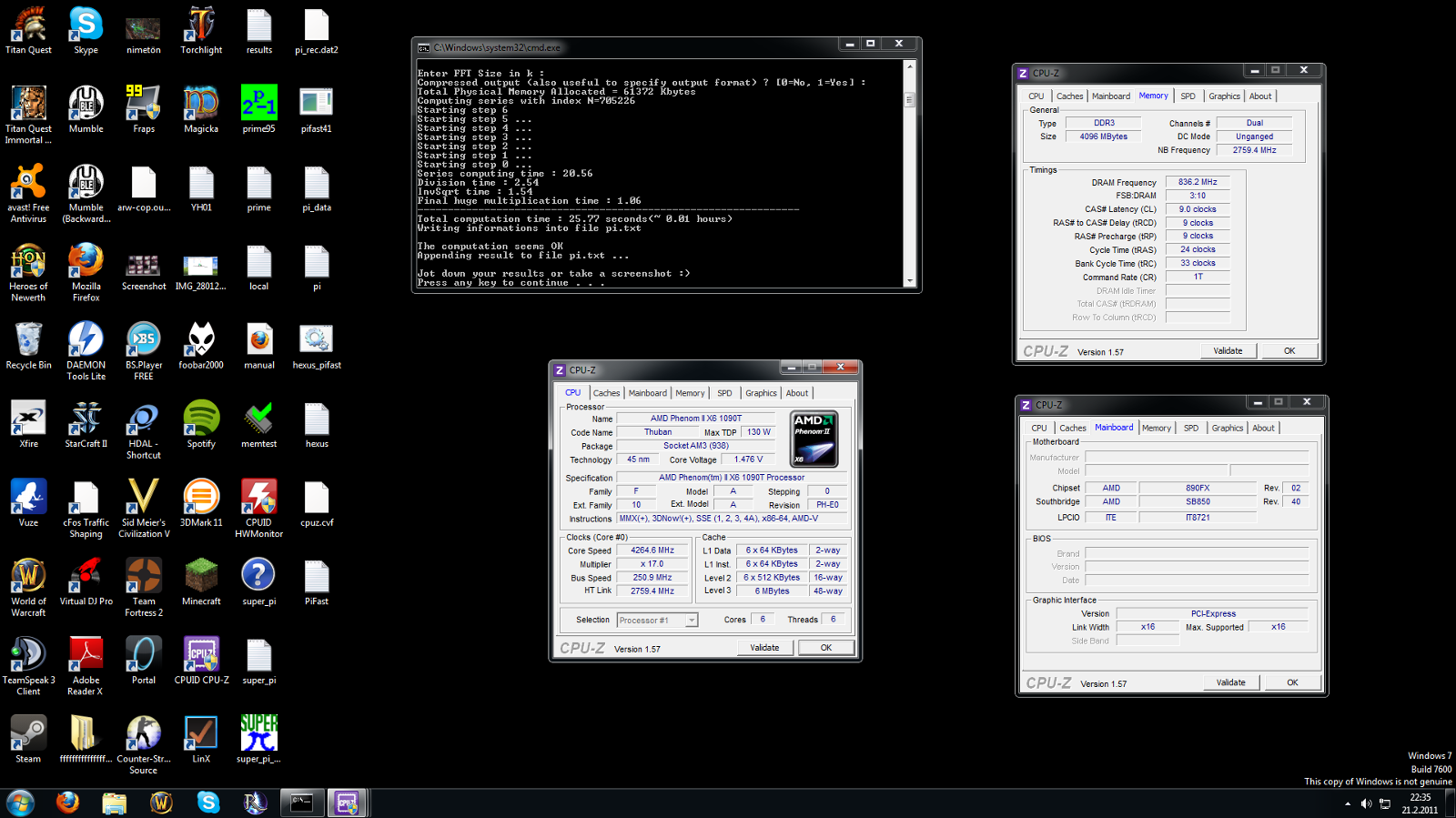
Task: Launch prime95 from the desktop
Action: coord(259,110)
